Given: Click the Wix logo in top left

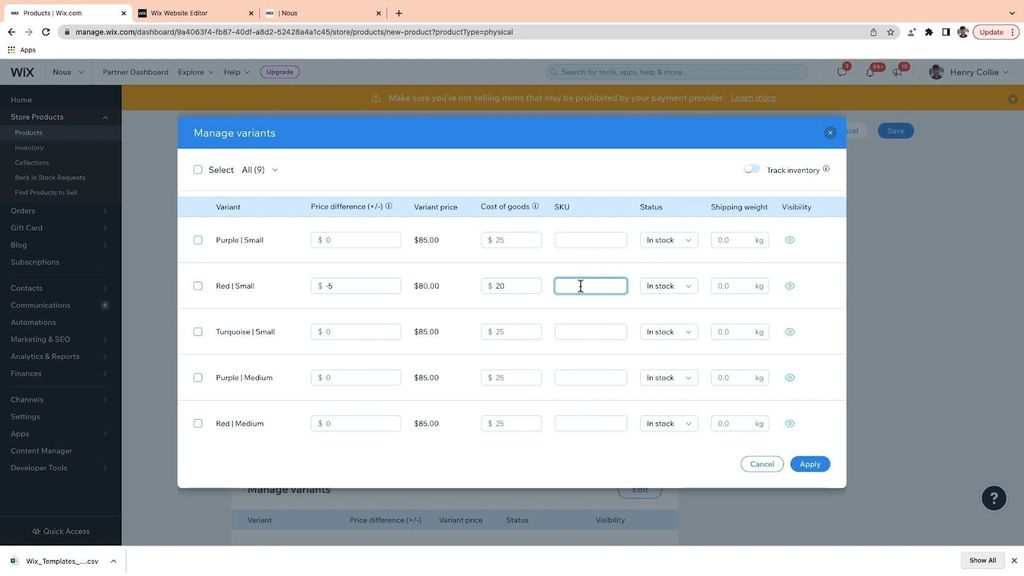Looking at the screenshot, I should click(21, 71).
